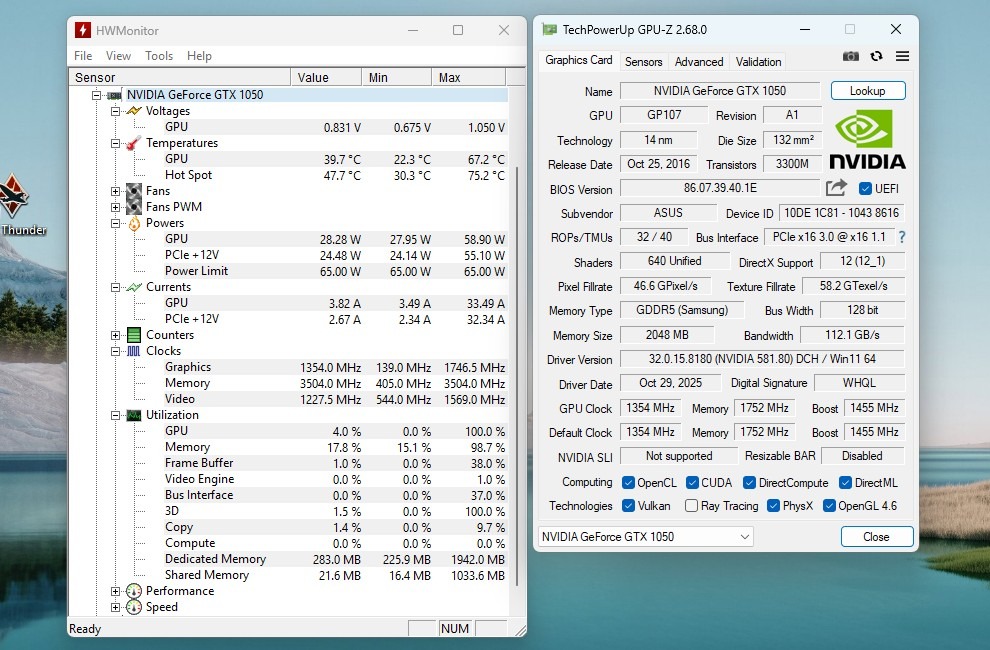Click the NVIDIA logo in GPU-Z
The width and height of the screenshot is (990, 650).
coord(867,139)
